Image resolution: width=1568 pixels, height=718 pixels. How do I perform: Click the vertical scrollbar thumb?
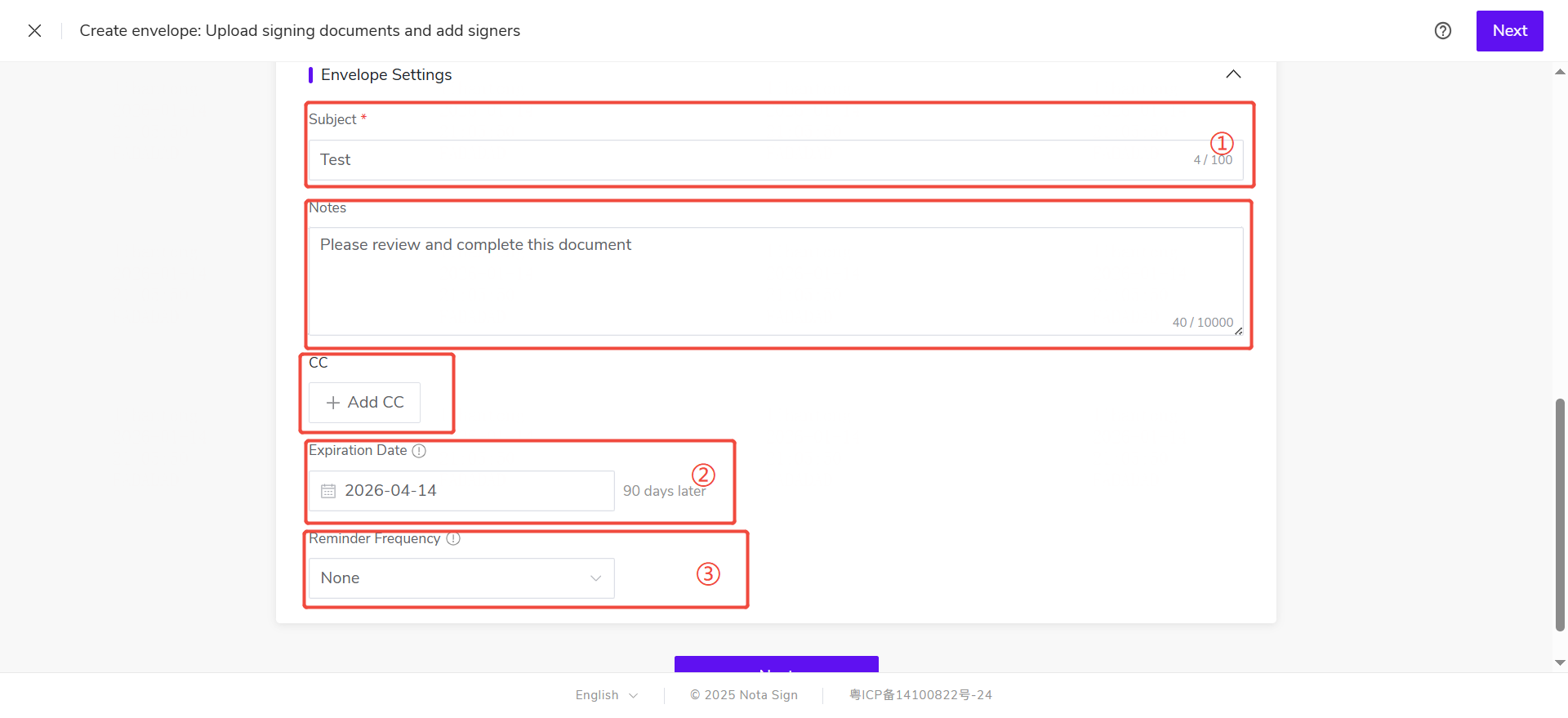tap(1560, 515)
